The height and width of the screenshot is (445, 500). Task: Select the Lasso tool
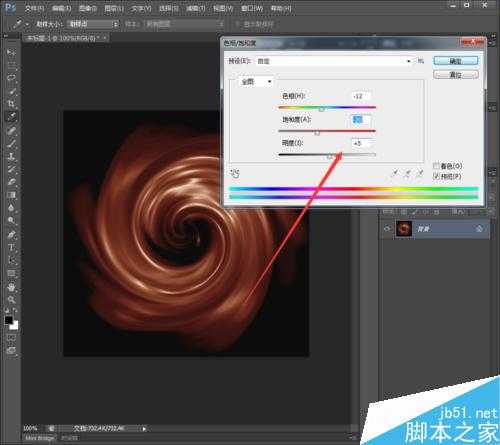coord(11,78)
